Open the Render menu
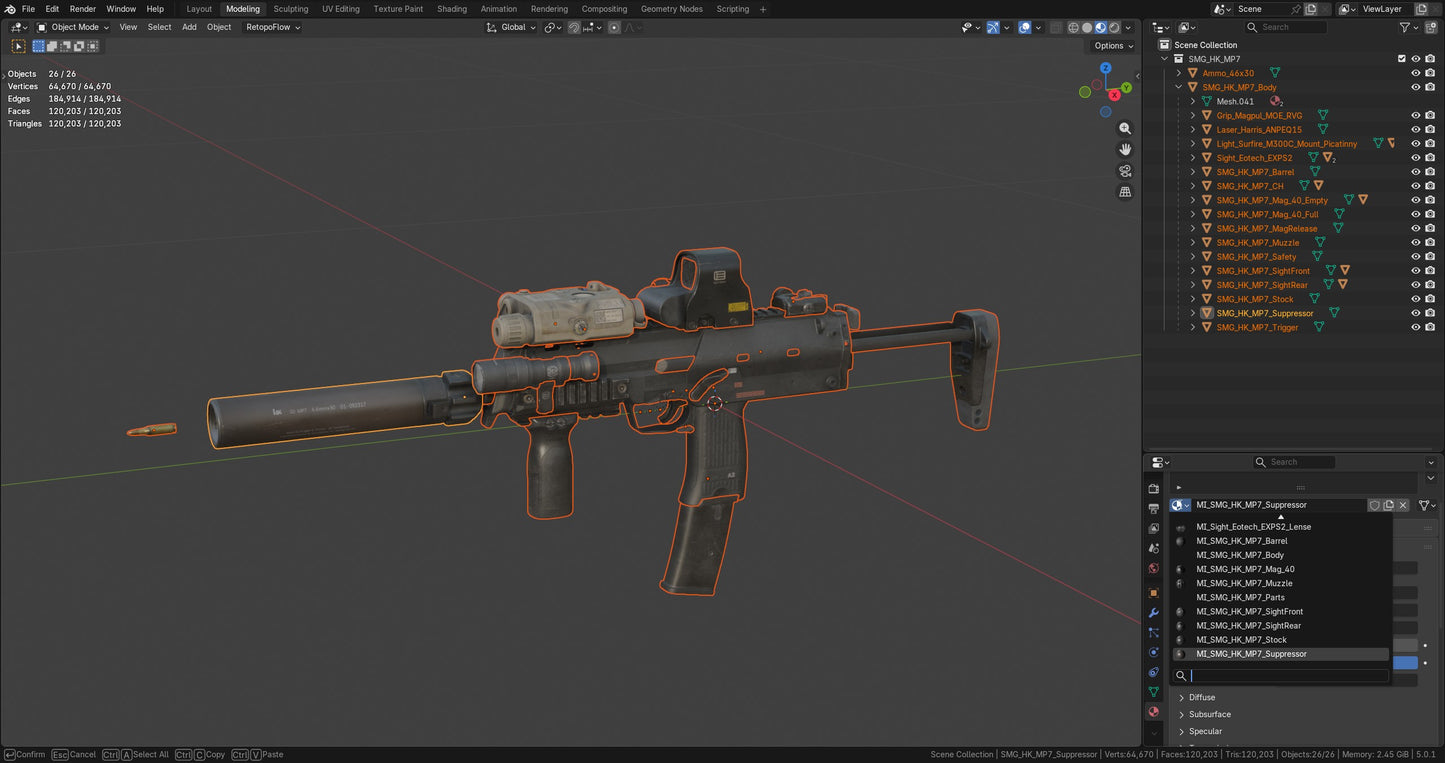This screenshot has width=1445, height=763. click(83, 9)
